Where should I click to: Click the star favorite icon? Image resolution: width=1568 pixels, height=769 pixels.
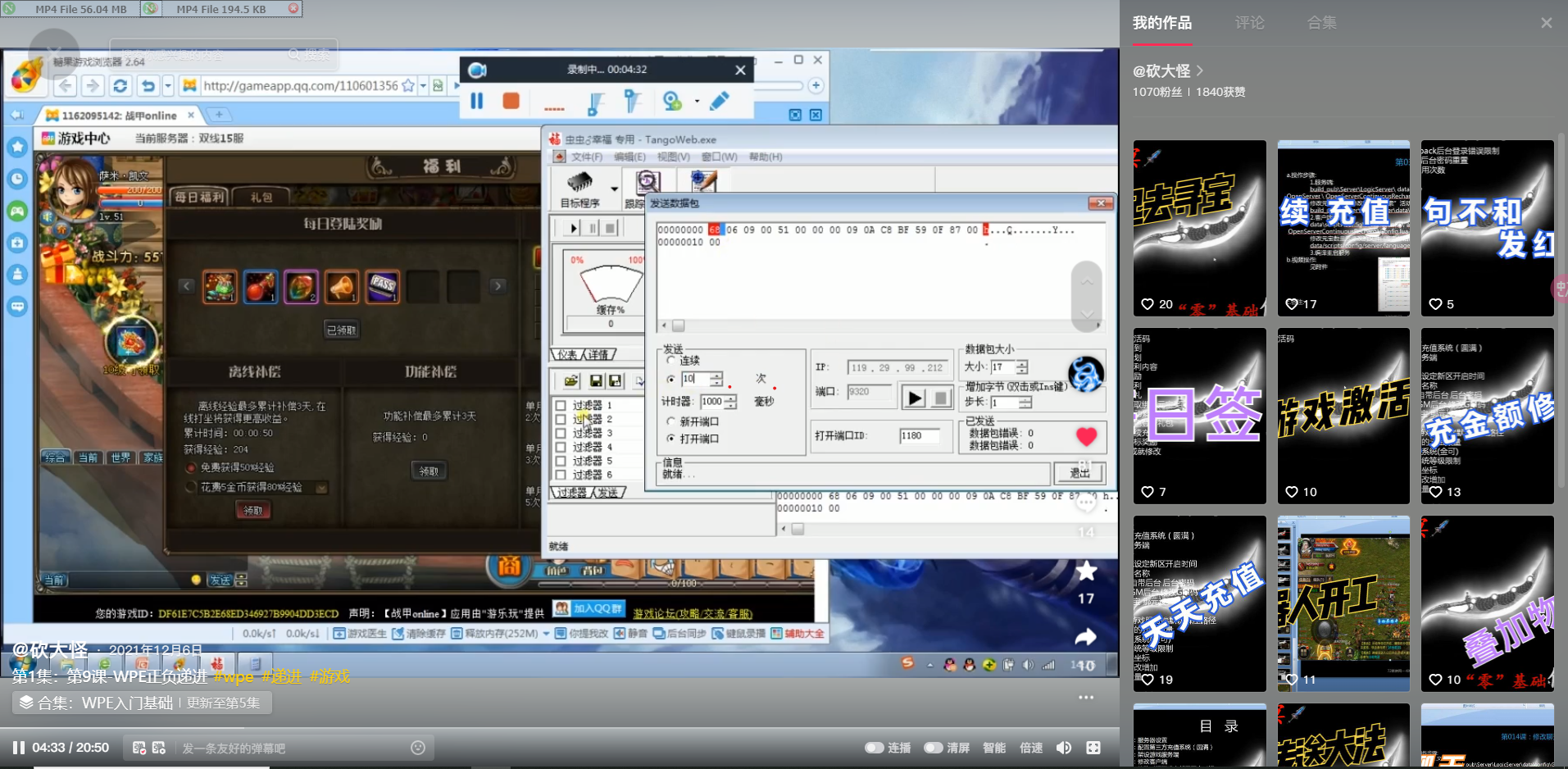pos(1086,571)
